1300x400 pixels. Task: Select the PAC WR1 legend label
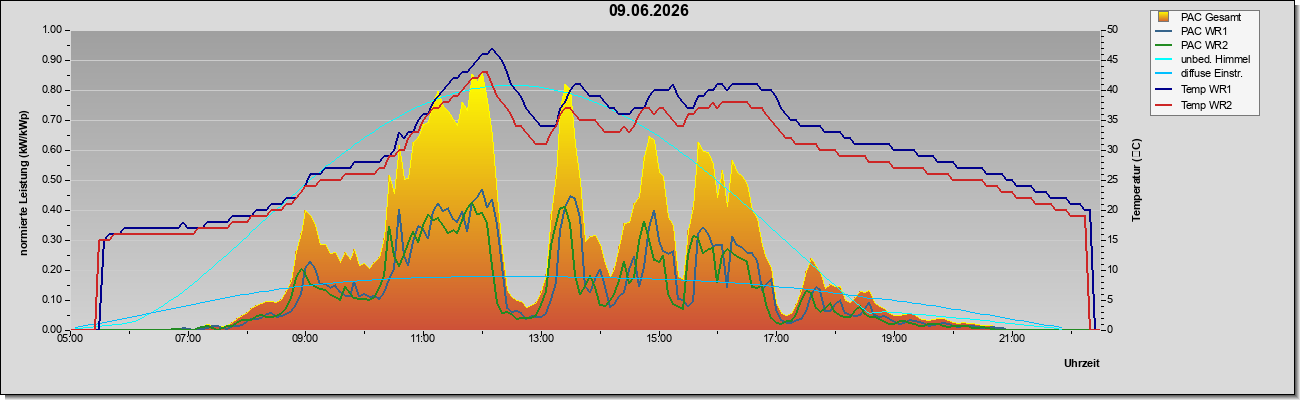pos(1204,31)
